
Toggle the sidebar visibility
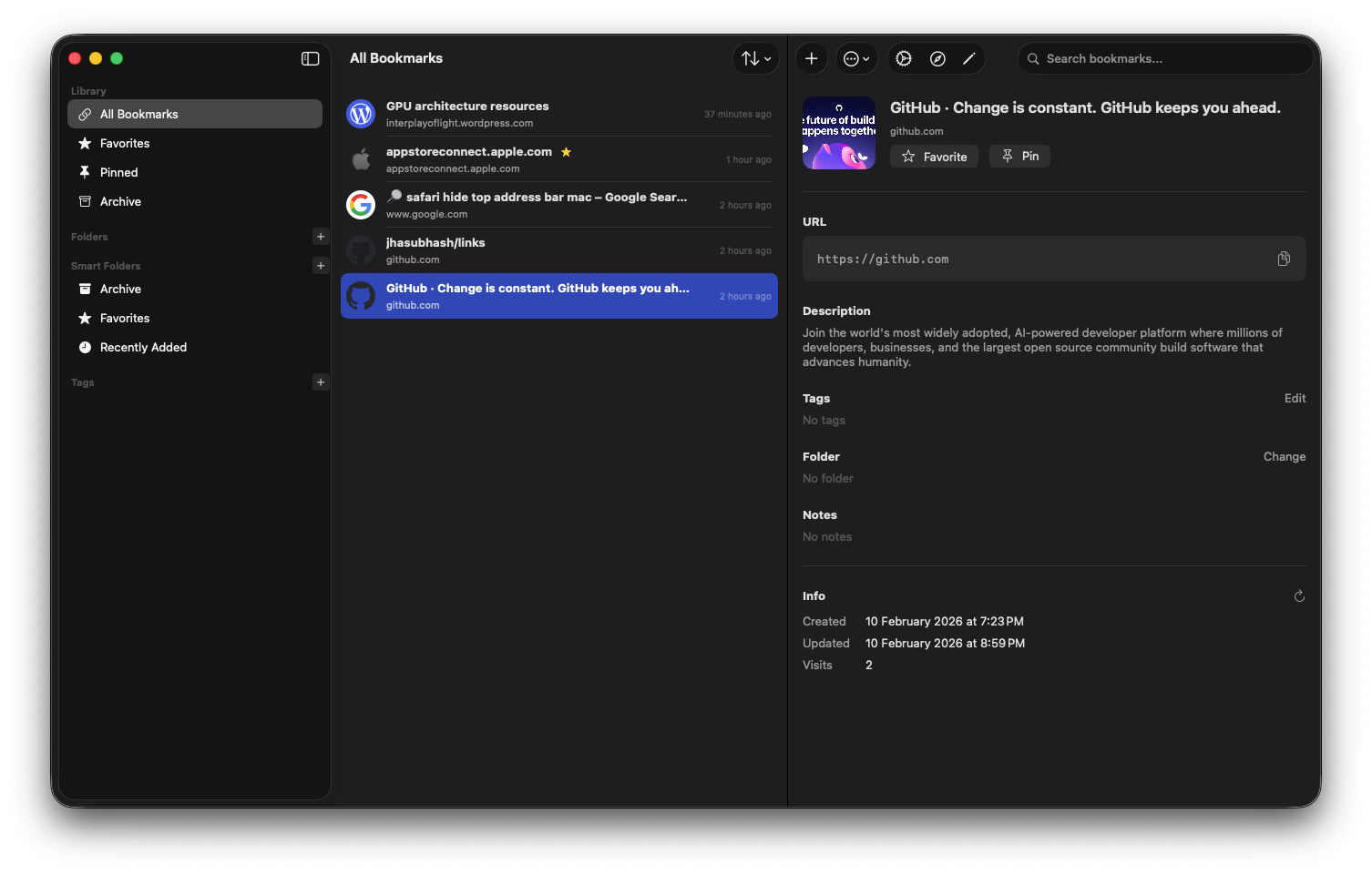pos(310,58)
